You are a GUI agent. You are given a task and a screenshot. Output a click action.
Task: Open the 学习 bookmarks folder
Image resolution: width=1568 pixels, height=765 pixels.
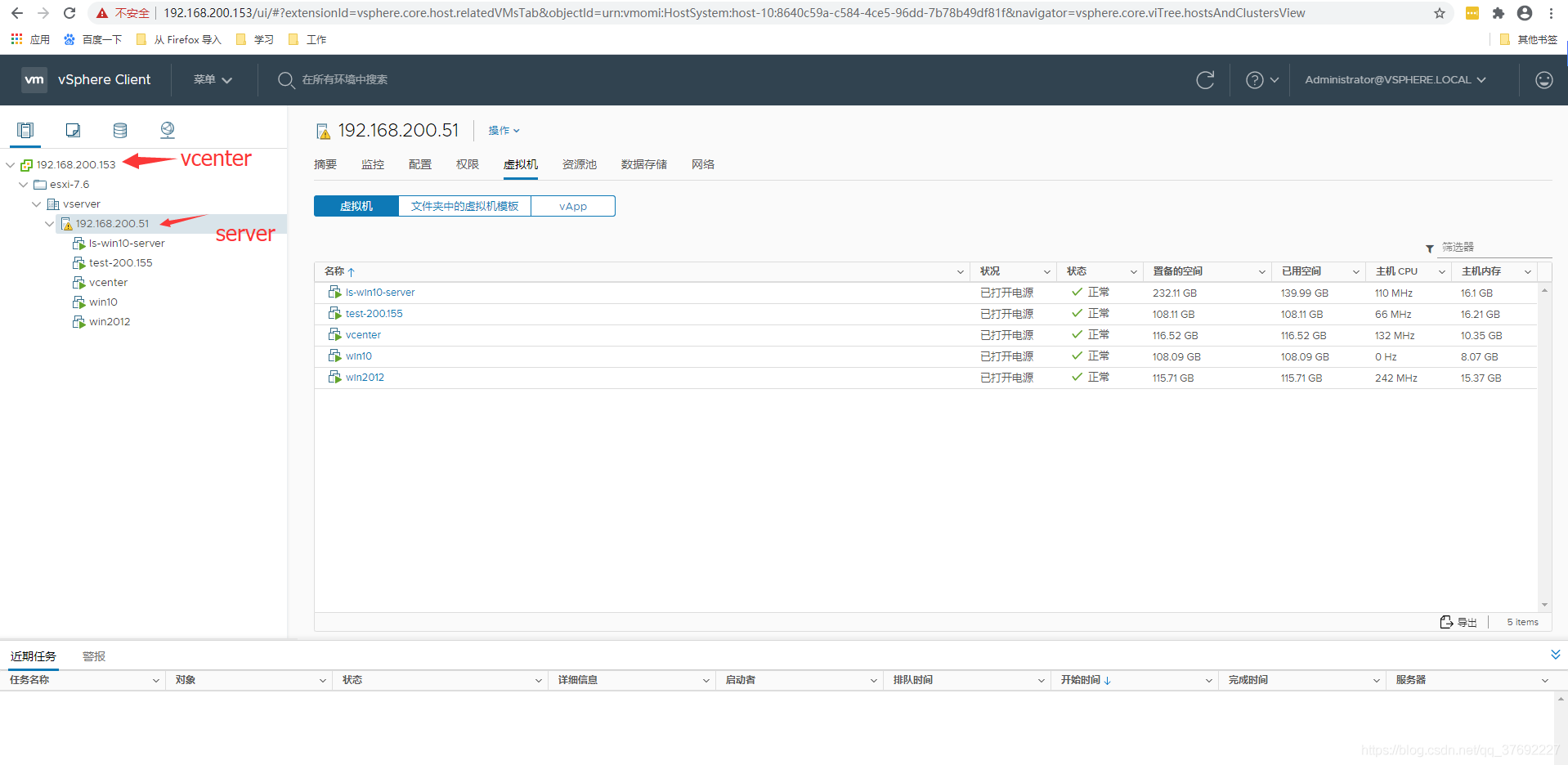(x=255, y=39)
